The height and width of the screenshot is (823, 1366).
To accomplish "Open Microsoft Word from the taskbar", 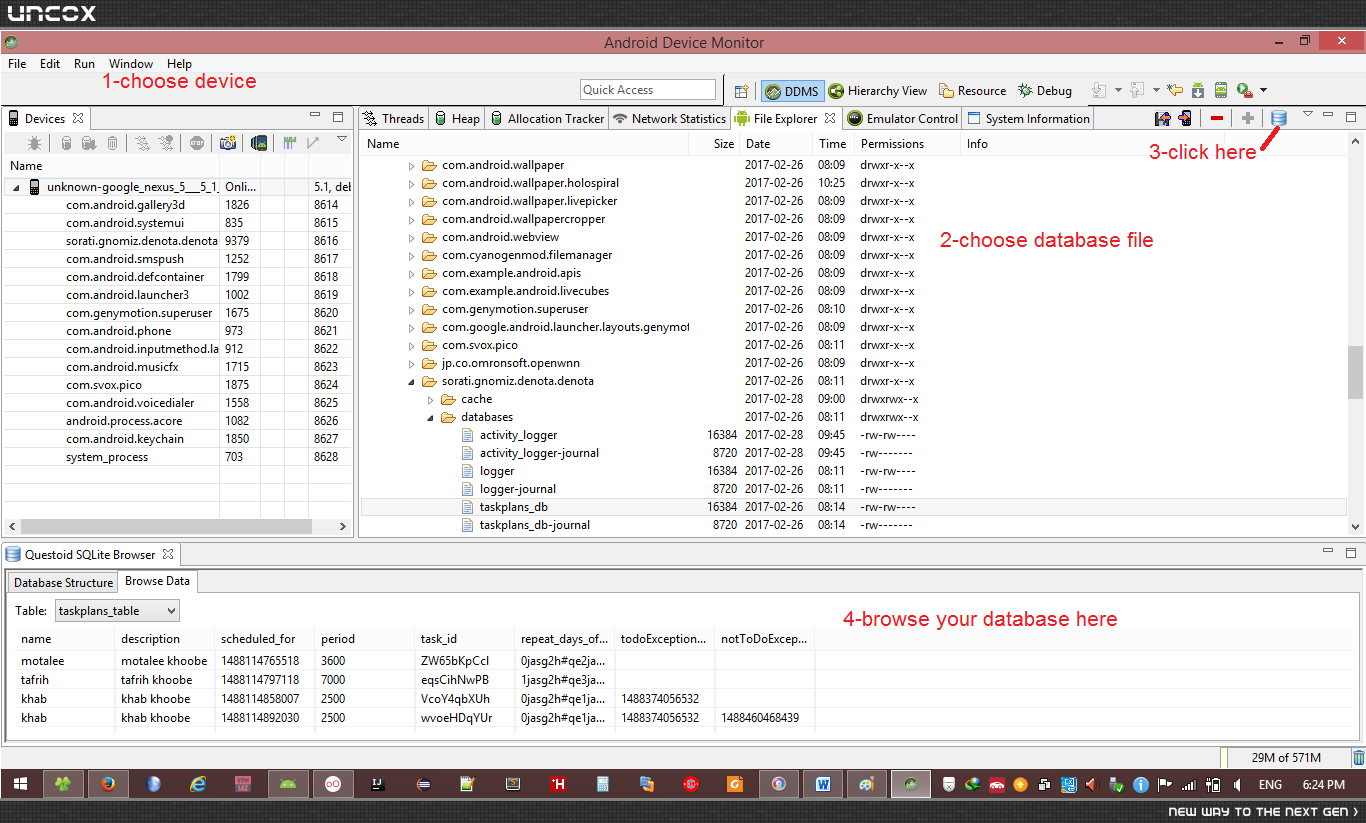I will point(823,784).
